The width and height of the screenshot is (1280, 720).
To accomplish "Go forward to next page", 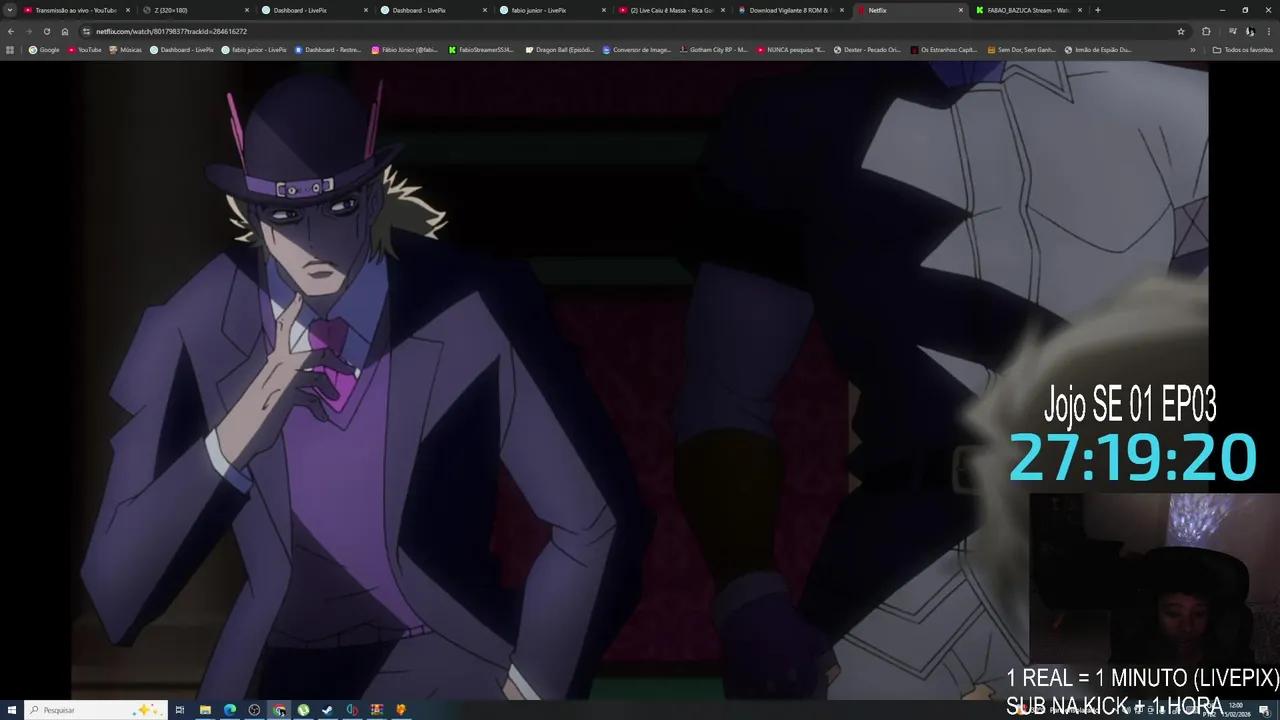I will pyautogui.click(x=28, y=31).
